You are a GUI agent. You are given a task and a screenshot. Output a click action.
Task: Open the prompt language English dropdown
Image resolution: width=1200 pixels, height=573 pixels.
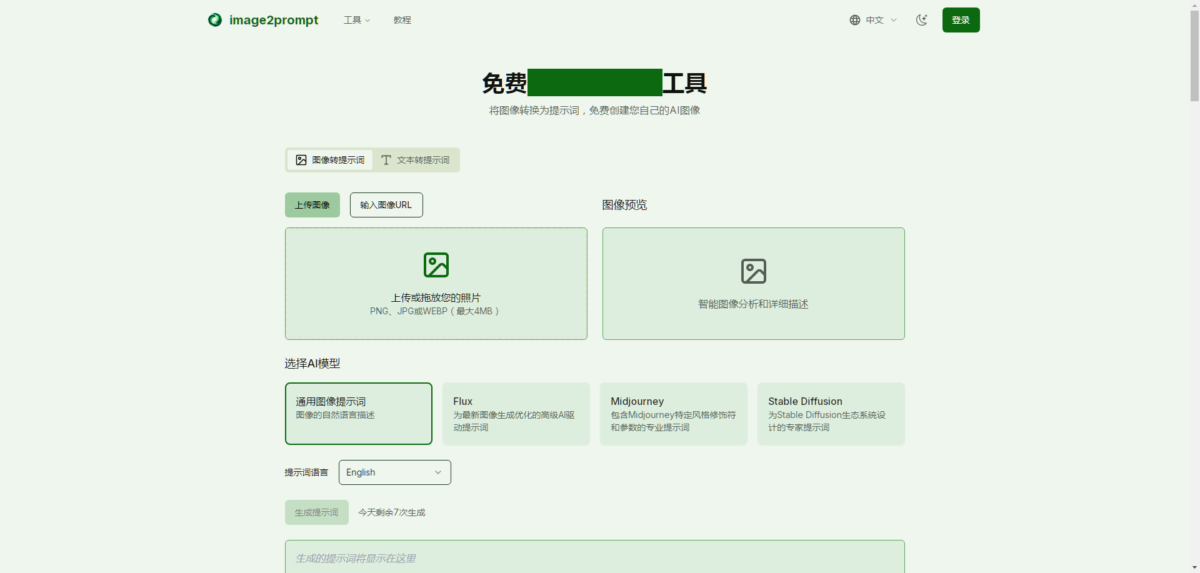tap(394, 472)
